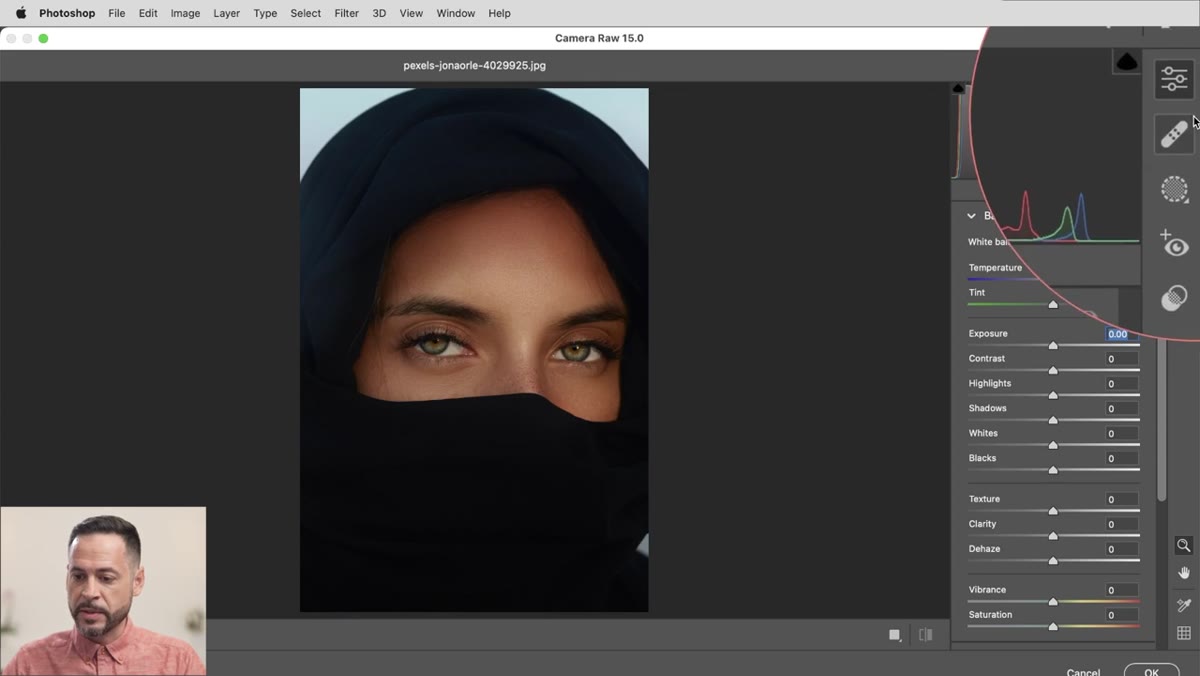1200x676 pixels.
Task: Click the Saturation value field
Action: [x=1121, y=616]
